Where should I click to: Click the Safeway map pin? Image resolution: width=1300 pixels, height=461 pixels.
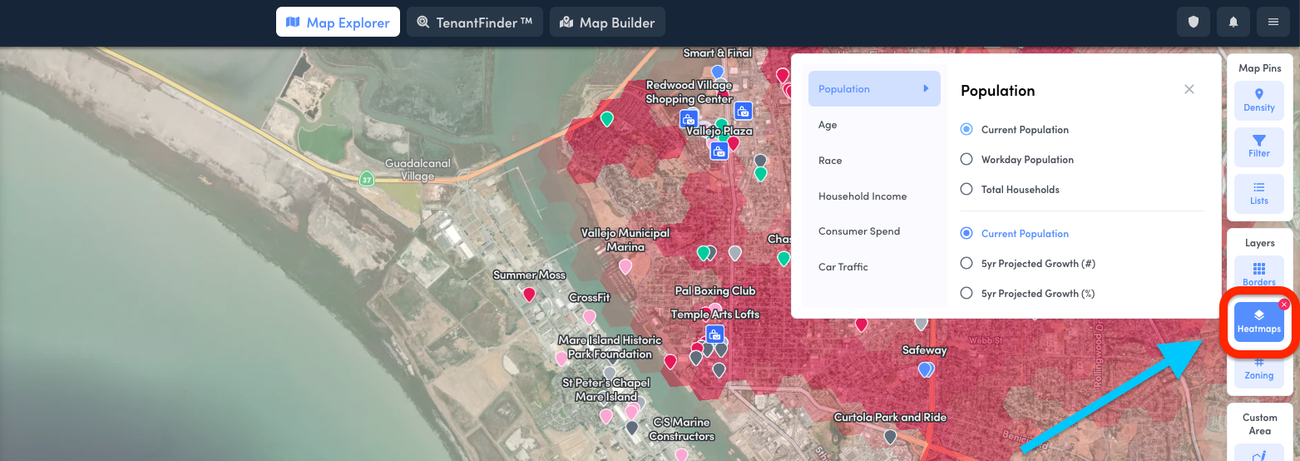tap(925, 369)
